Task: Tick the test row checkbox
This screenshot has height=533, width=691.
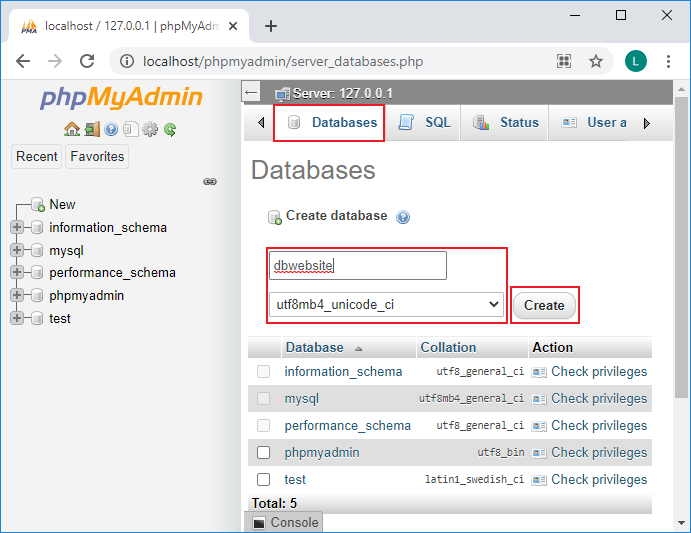Action: click(x=264, y=479)
